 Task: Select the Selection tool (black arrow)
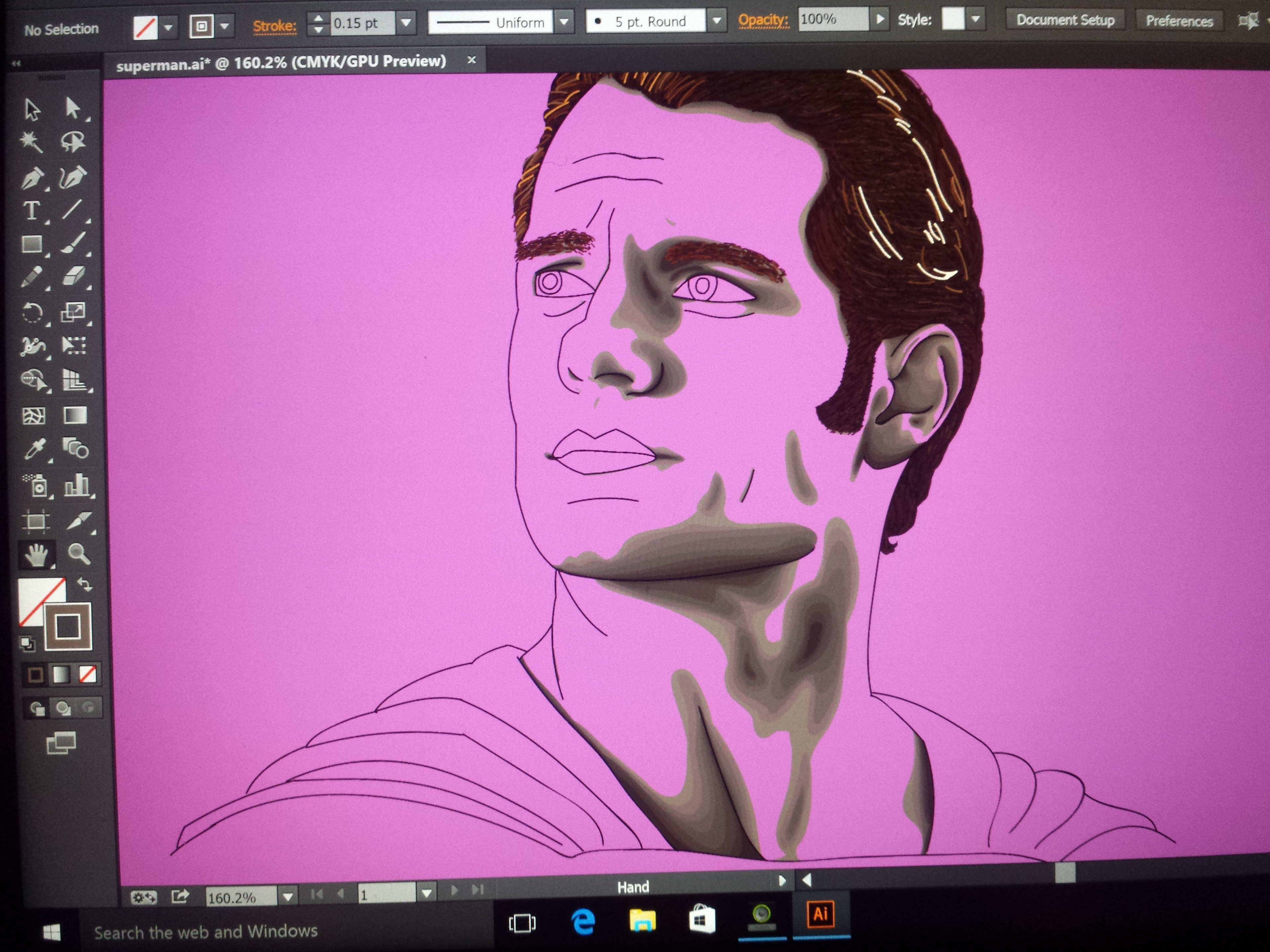pyautogui.click(x=32, y=110)
